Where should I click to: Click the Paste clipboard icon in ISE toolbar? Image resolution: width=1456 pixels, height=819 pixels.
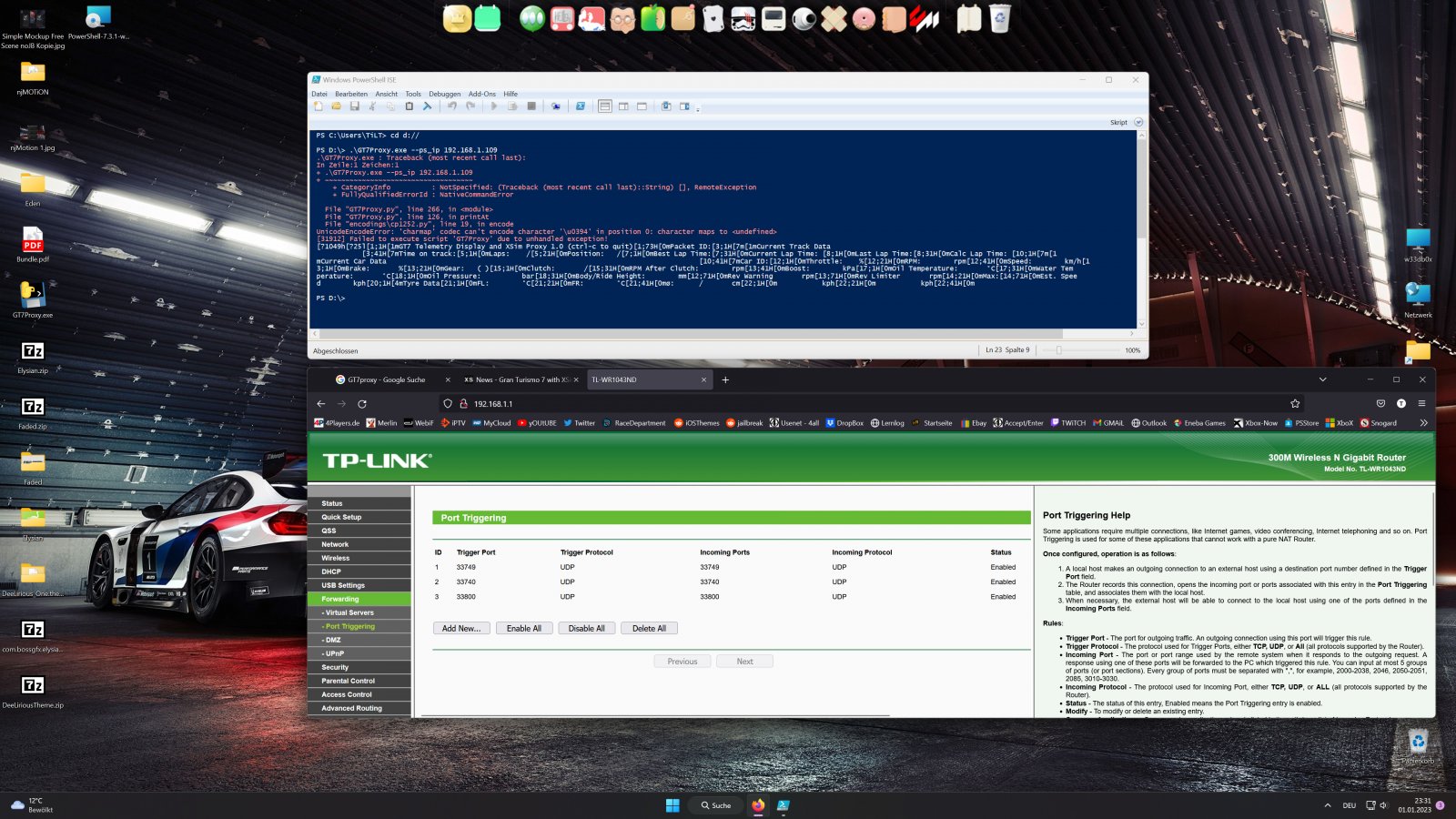pyautogui.click(x=409, y=106)
